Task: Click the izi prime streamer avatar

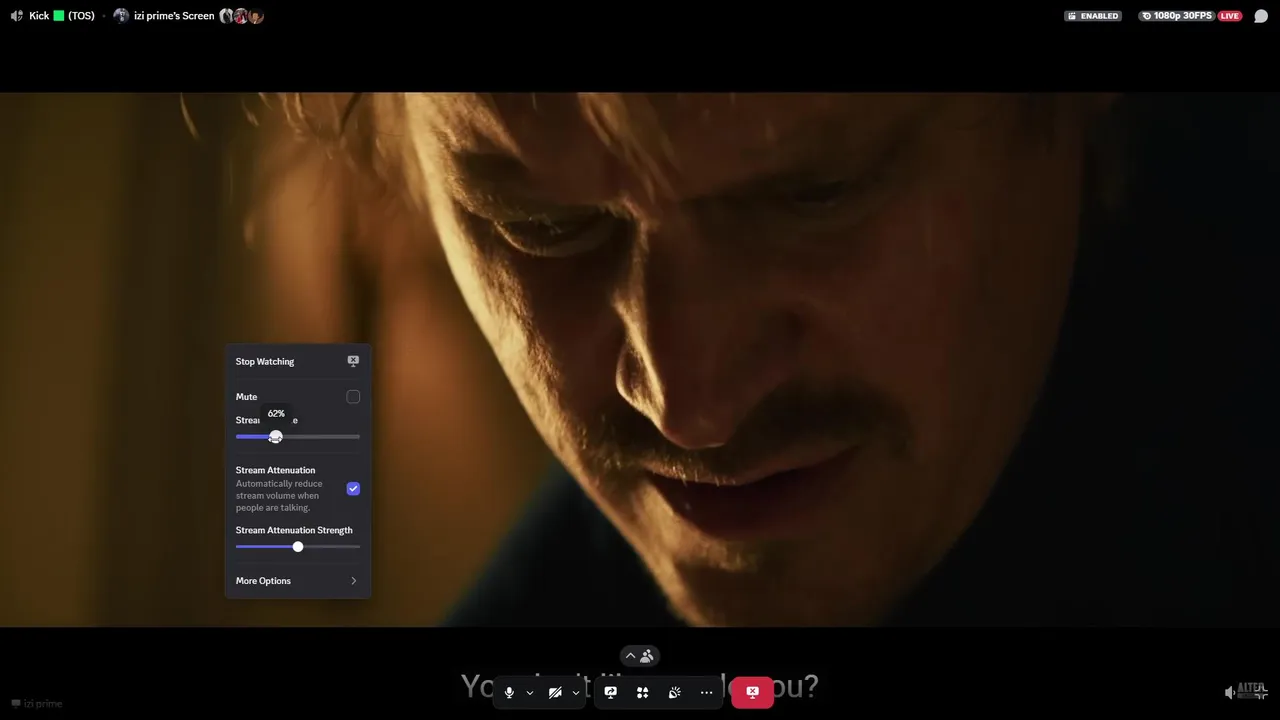Action: click(121, 16)
